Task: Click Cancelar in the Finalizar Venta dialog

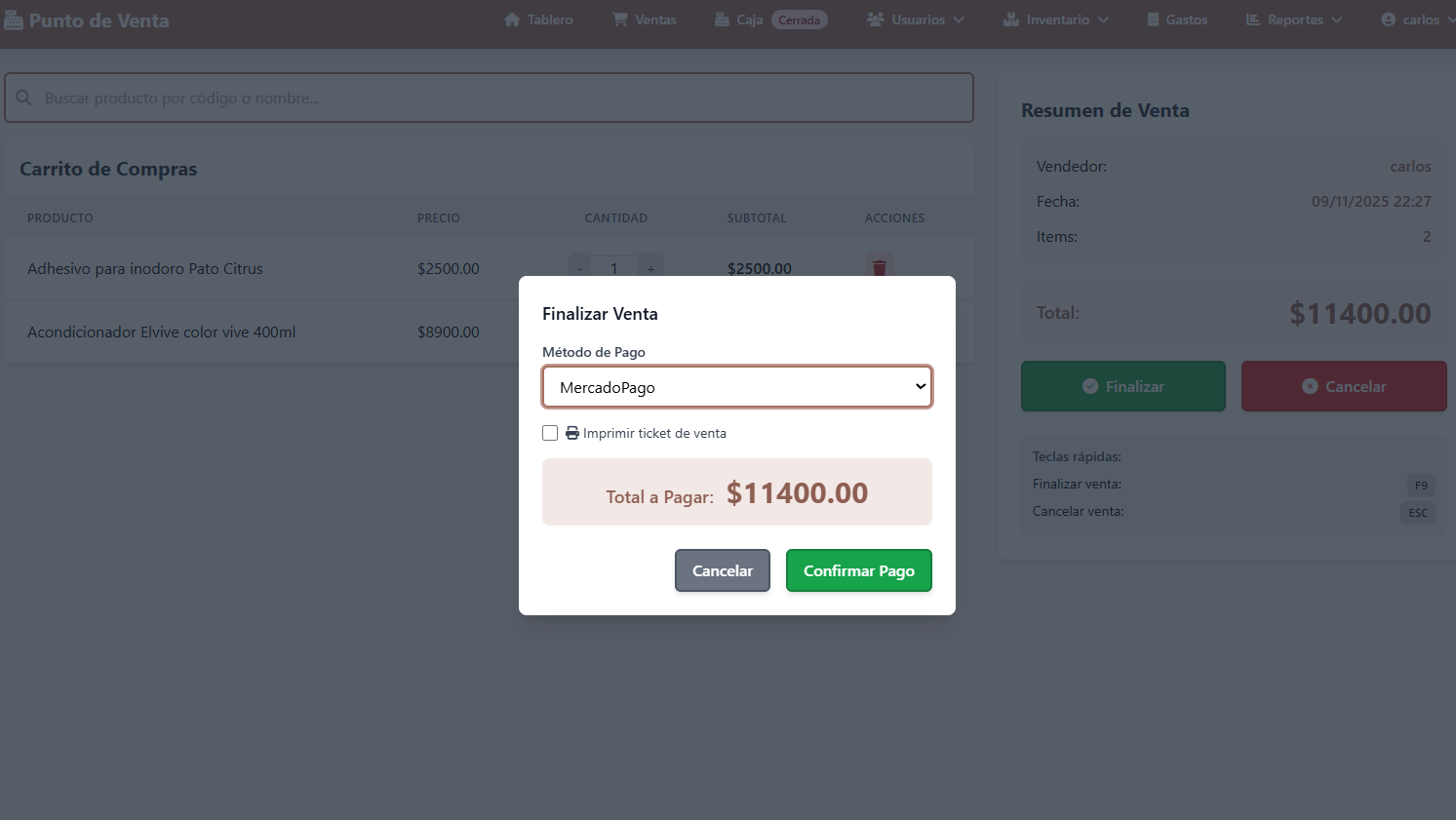Action: click(x=722, y=570)
